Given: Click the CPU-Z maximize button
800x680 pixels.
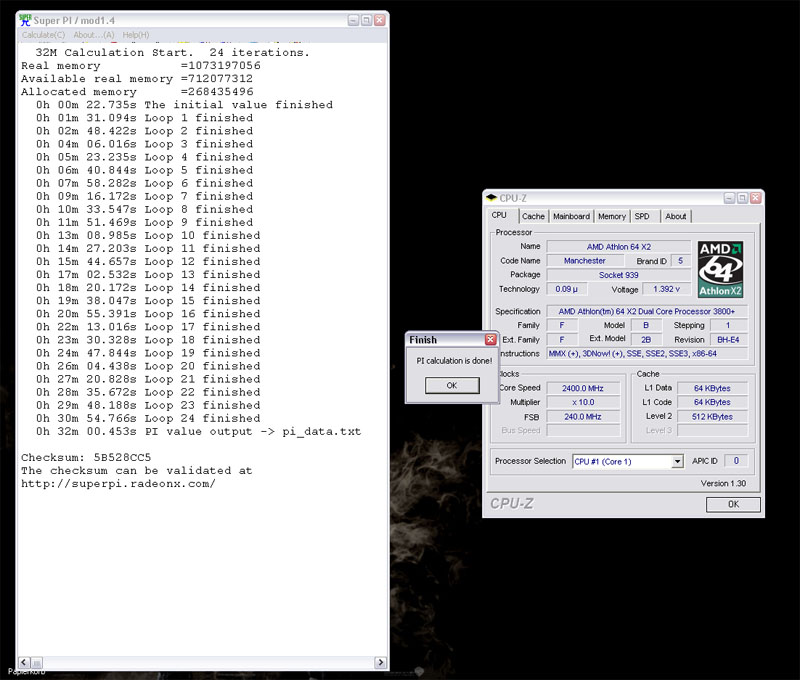Looking at the screenshot, I should pyautogui.click(x=742, y=198).
